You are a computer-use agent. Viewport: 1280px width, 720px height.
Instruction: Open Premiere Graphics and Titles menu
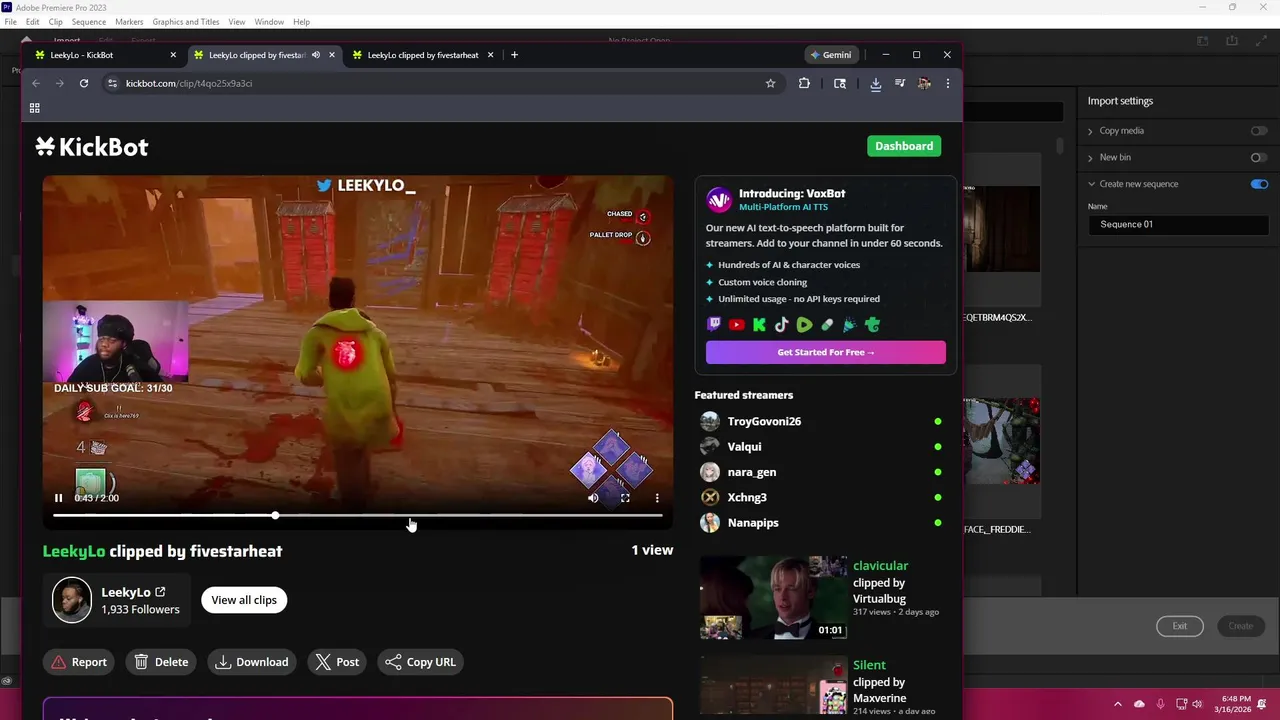186,21
